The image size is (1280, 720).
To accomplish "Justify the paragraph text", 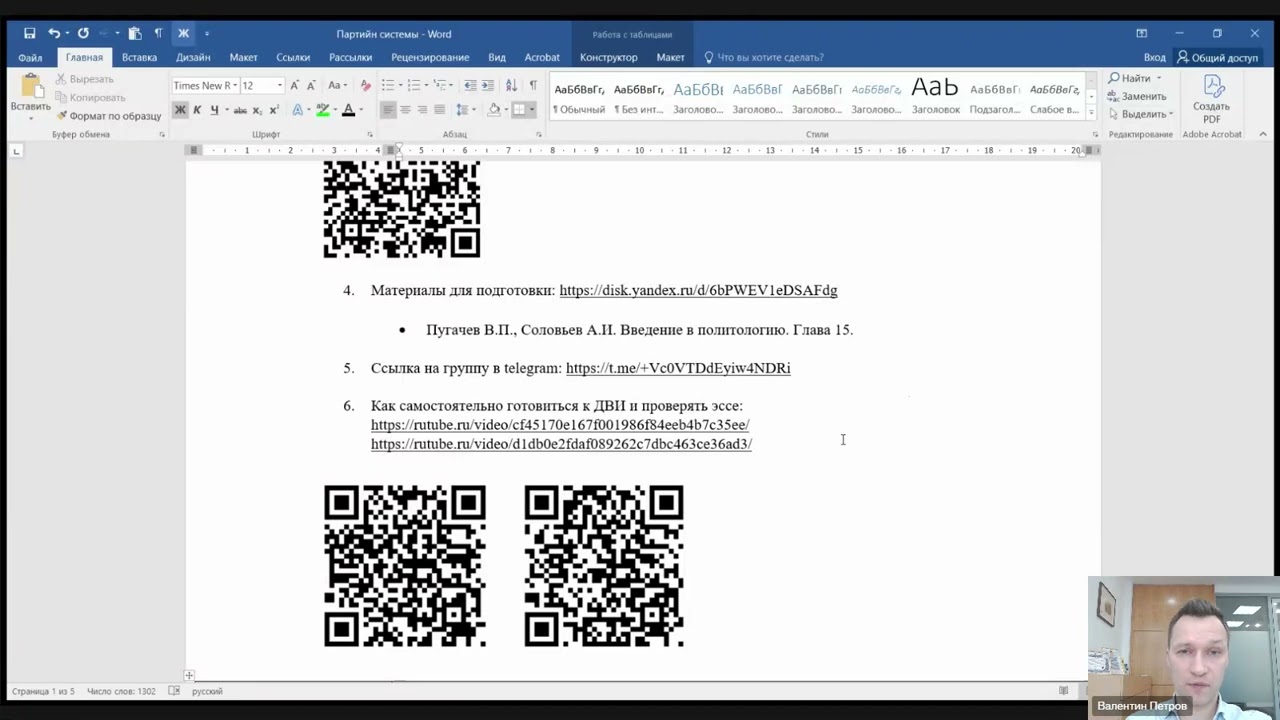I will pos(439,110).
